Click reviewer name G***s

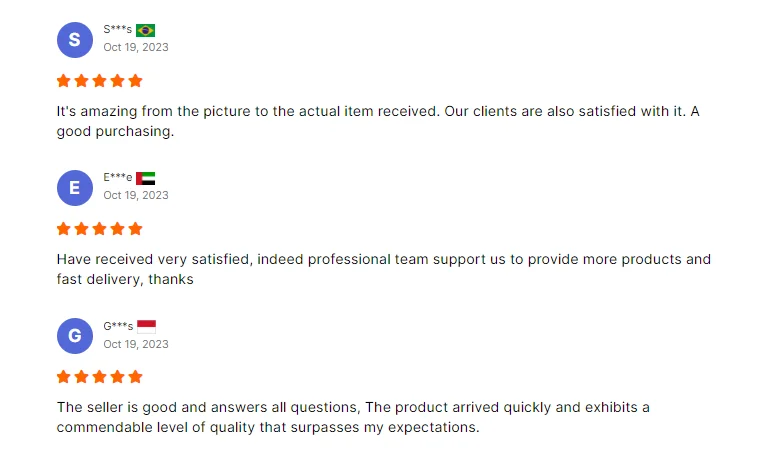coord(118,326)
